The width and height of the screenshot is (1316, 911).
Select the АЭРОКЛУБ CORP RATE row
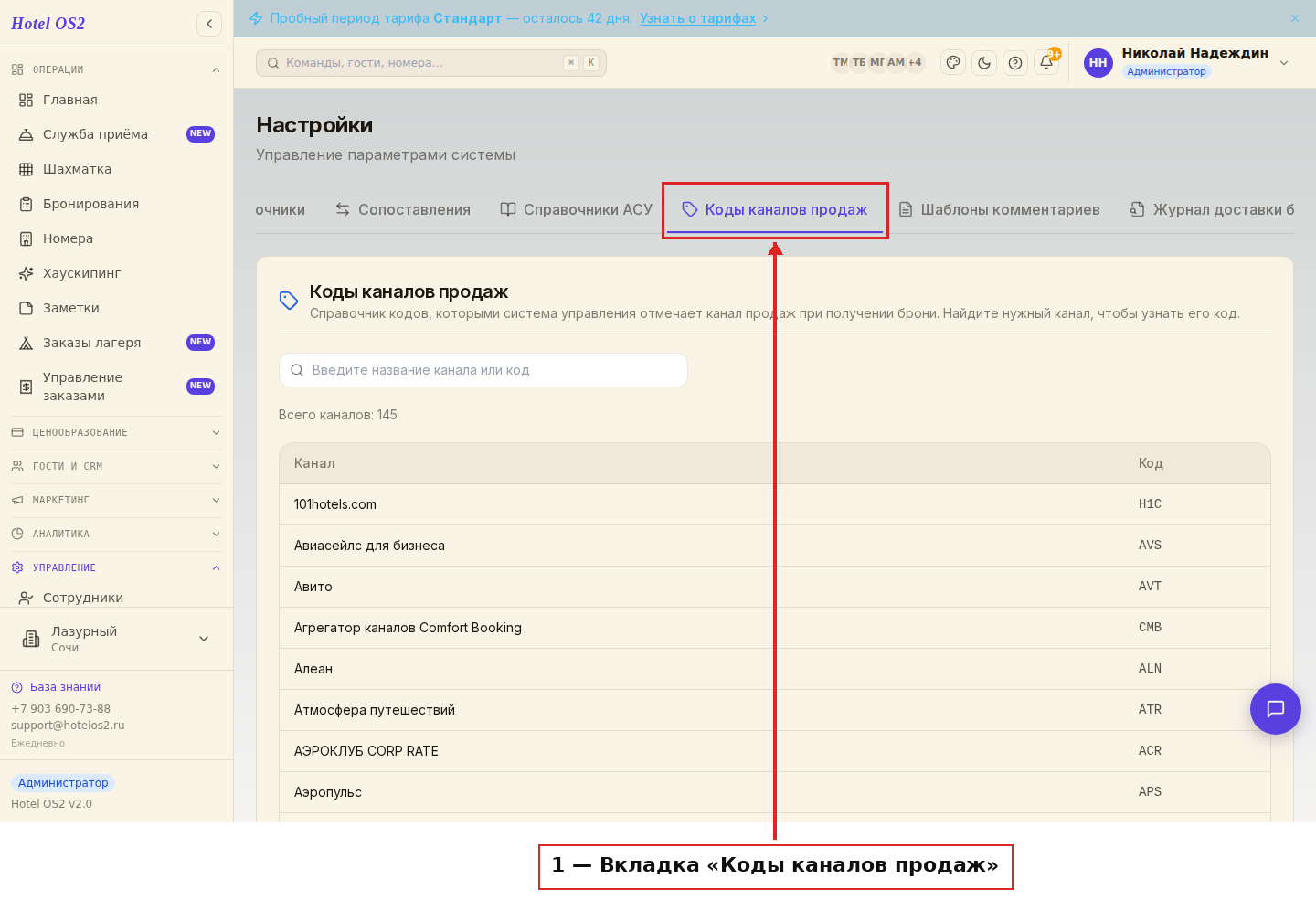click(775, 751)
